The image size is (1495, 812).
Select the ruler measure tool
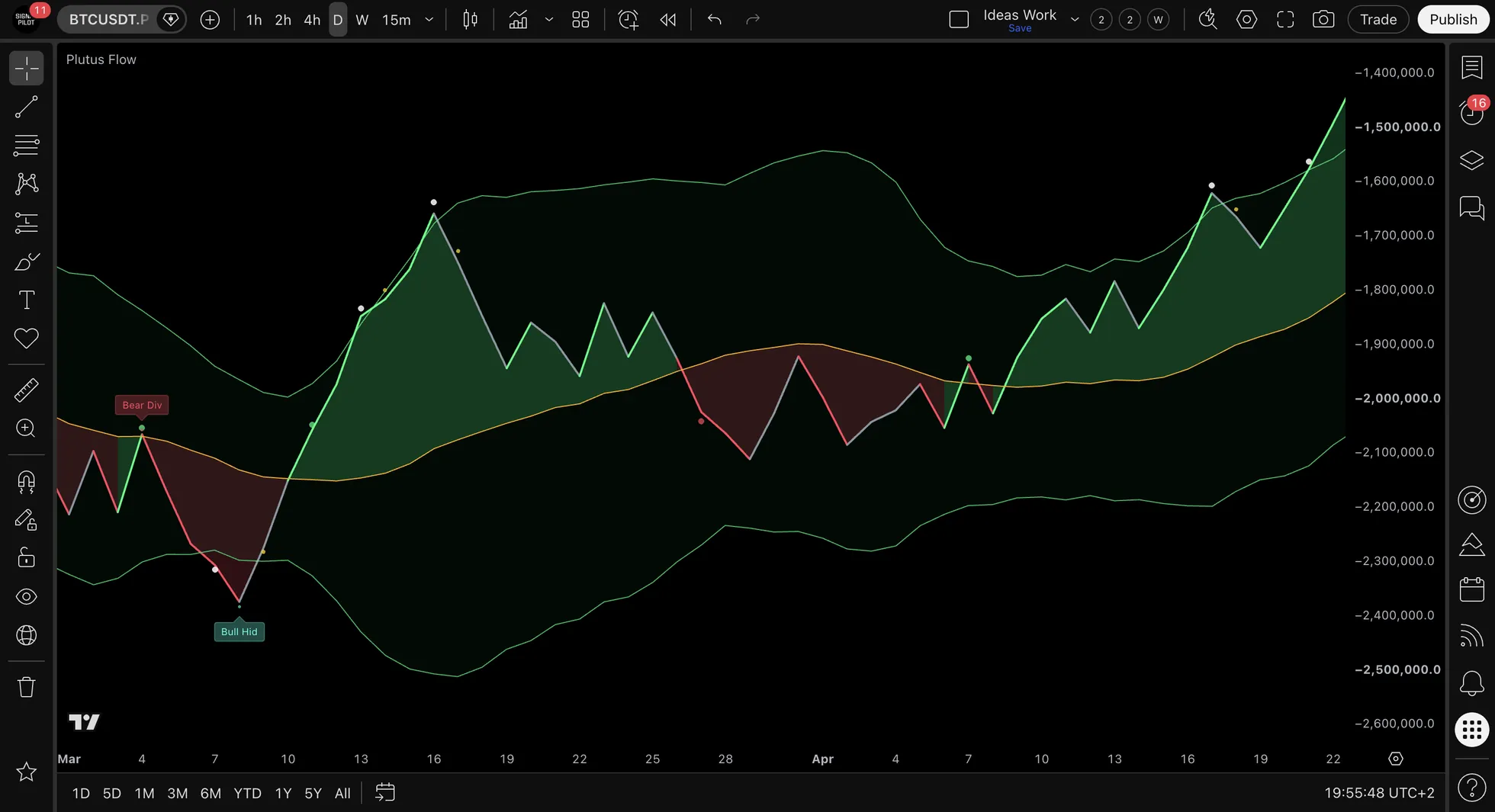click(x=27, y=390)
